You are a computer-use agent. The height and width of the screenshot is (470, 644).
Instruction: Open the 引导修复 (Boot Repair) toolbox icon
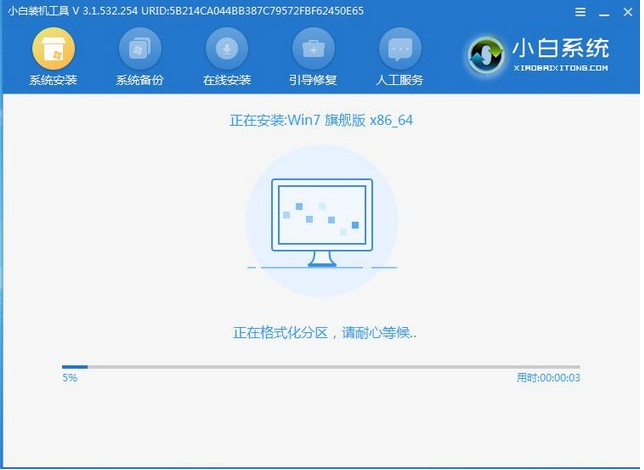314,48
